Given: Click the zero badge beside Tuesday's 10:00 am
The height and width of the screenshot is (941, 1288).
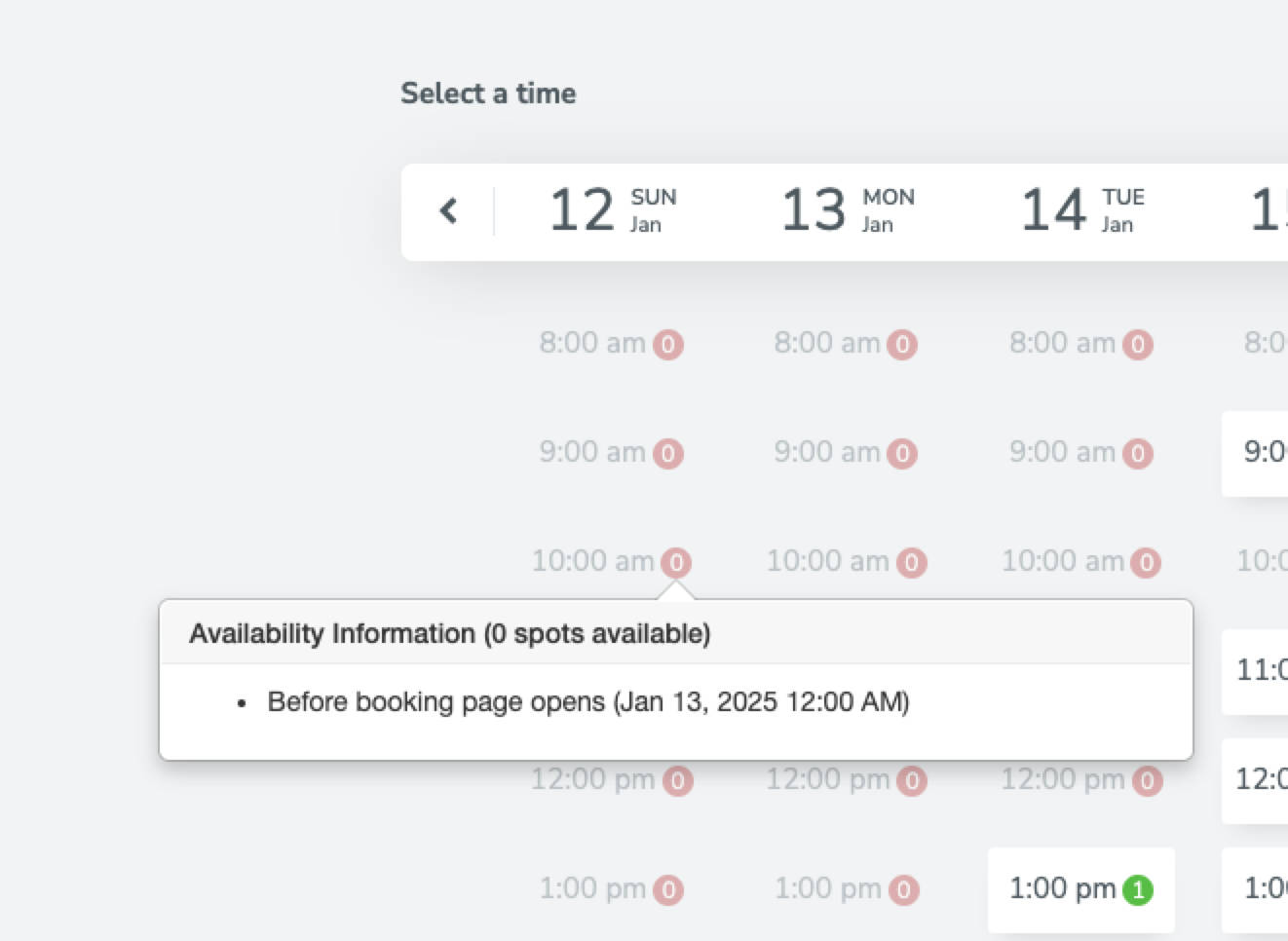Looking at the screenshot, I should [x=1145, y=562].
